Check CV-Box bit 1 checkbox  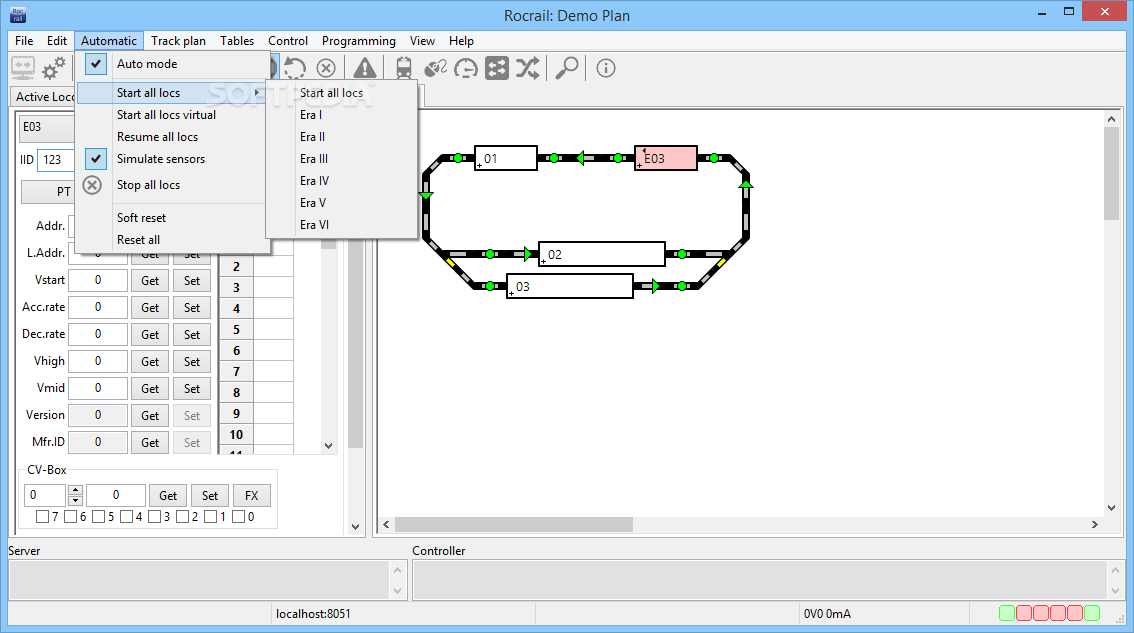point(210,517)
